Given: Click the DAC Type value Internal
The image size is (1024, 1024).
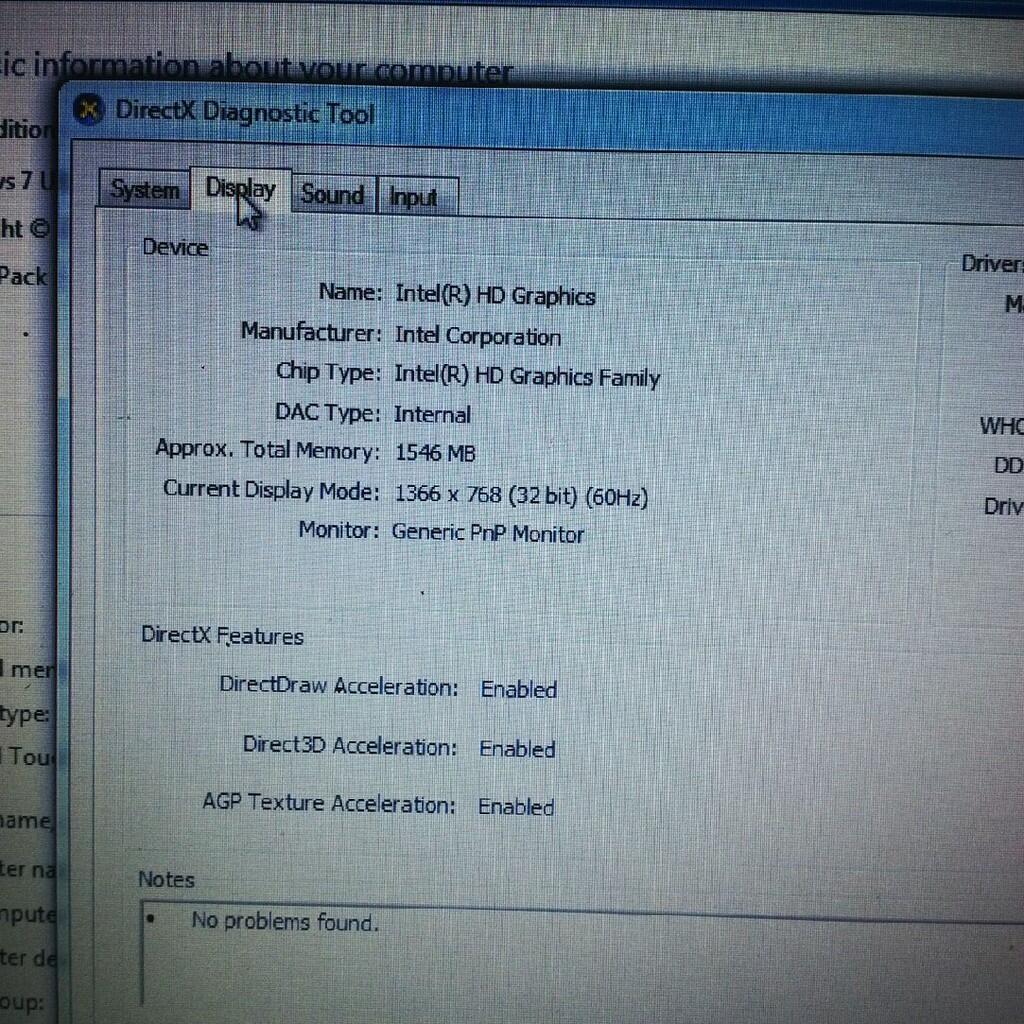Looking at the screenshot, I should click(x=432, y=414).
